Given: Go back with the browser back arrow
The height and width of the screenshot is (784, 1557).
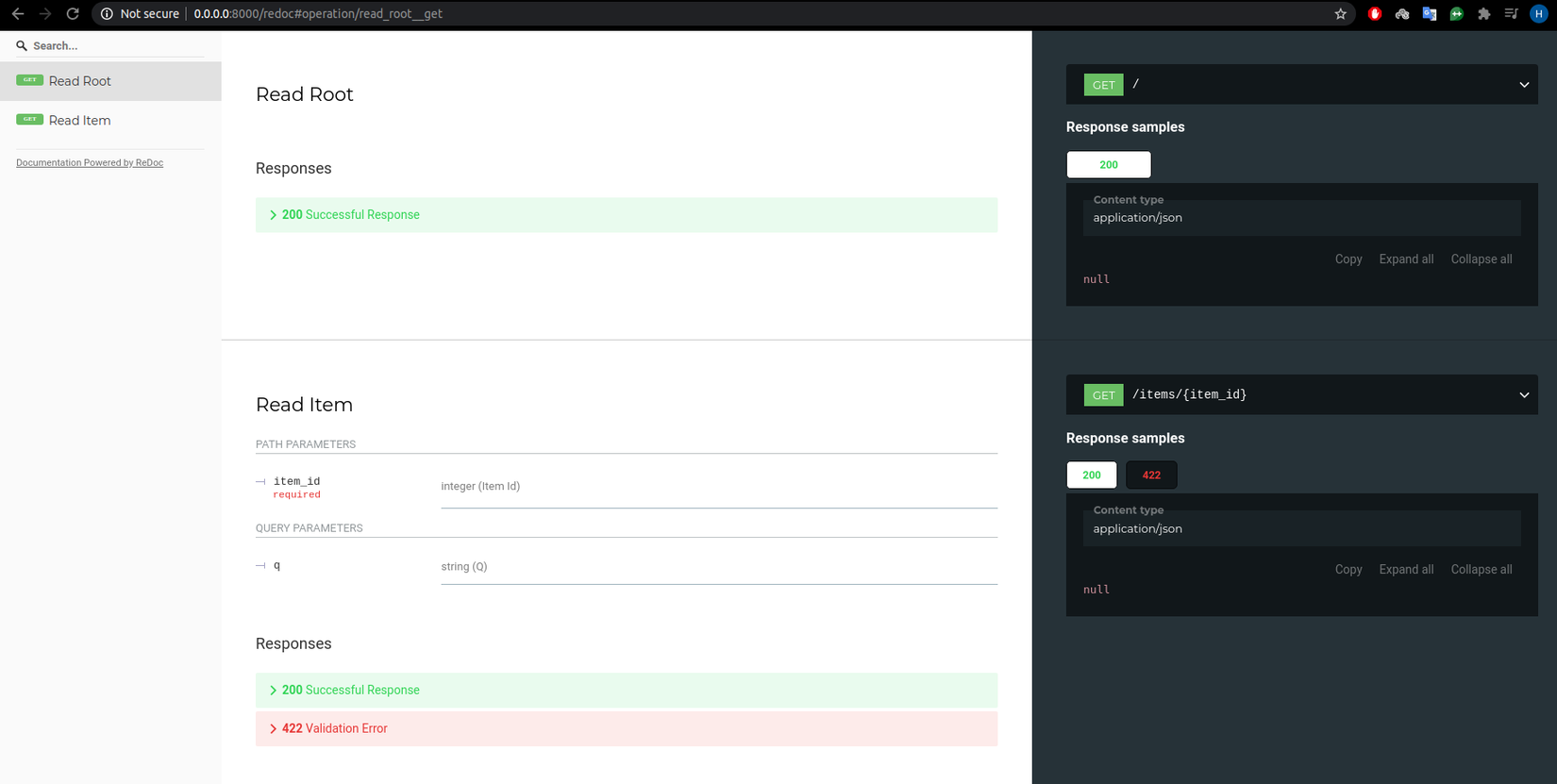Looking at the screenshot, I should (x=18, y=14).
